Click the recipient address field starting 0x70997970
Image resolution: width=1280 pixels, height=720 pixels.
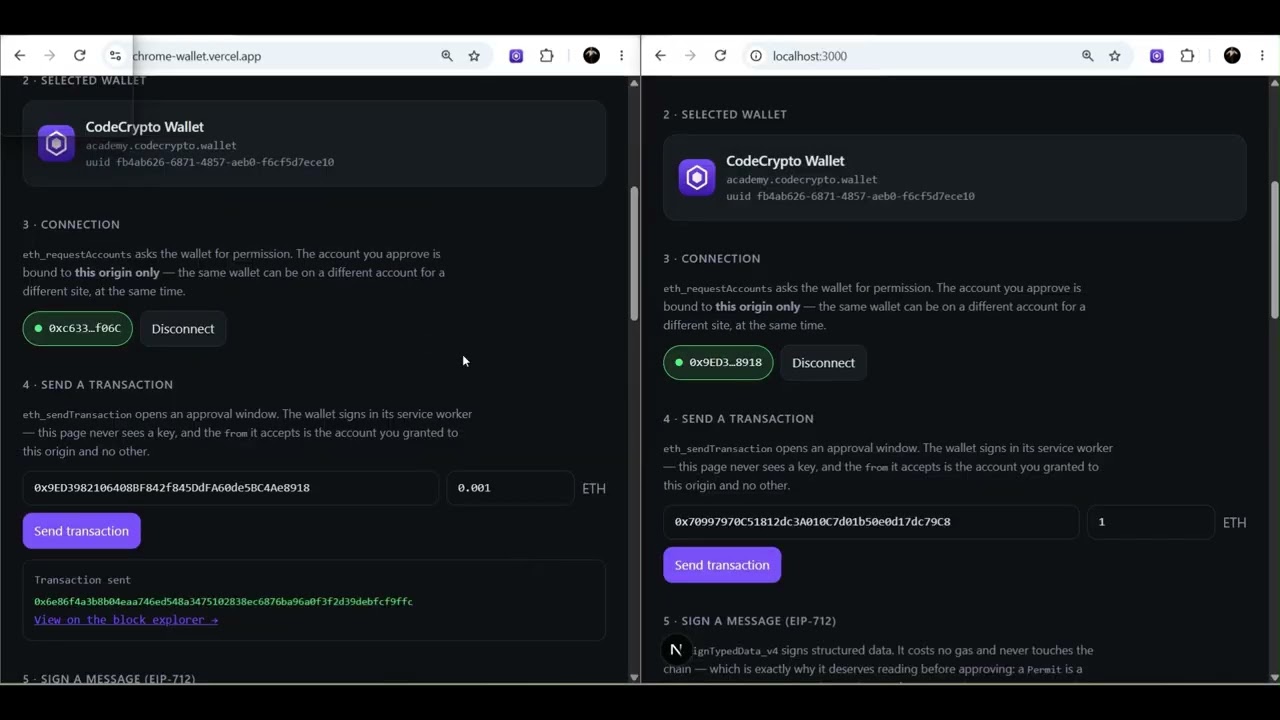871,522
